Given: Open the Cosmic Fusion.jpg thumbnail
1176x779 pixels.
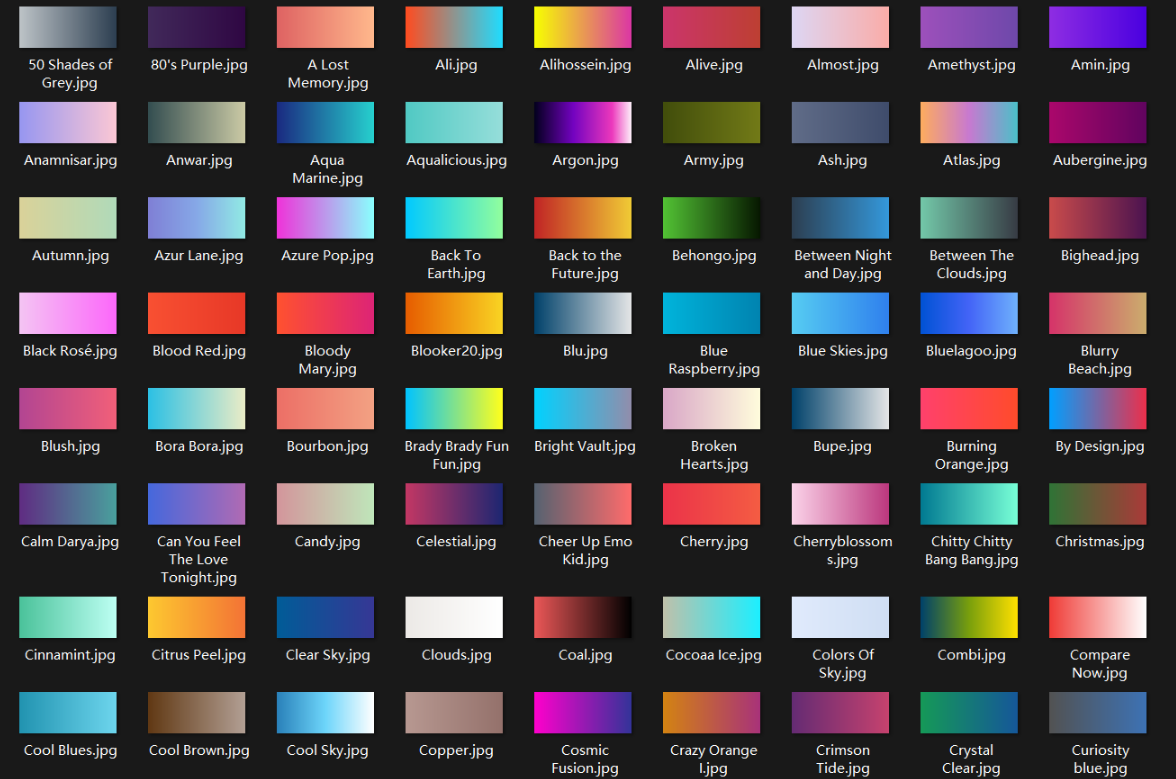Looking at the screenshot, I should (x=583, y=713).
